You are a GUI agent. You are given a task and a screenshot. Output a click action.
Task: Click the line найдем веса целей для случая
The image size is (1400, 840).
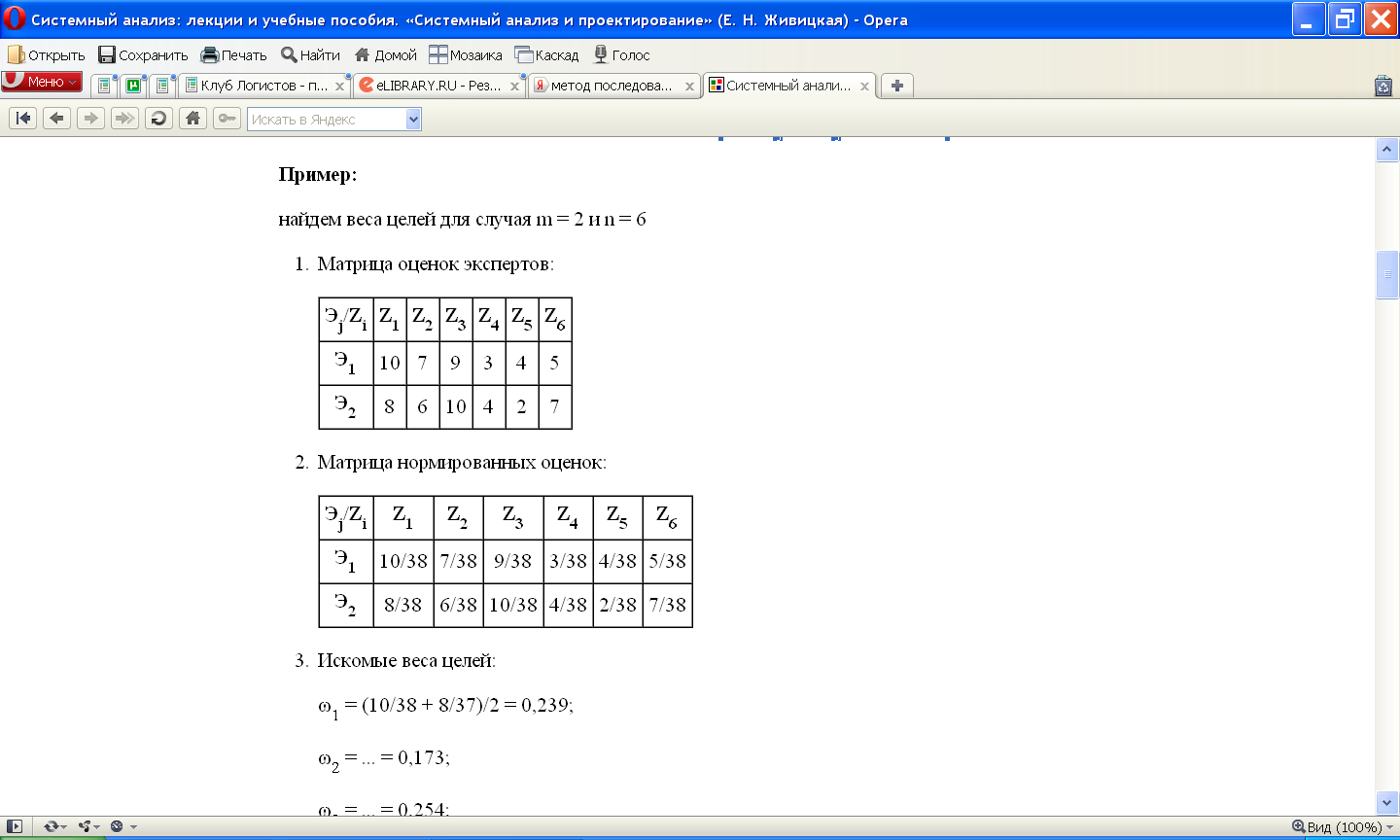tap(462, 220)
